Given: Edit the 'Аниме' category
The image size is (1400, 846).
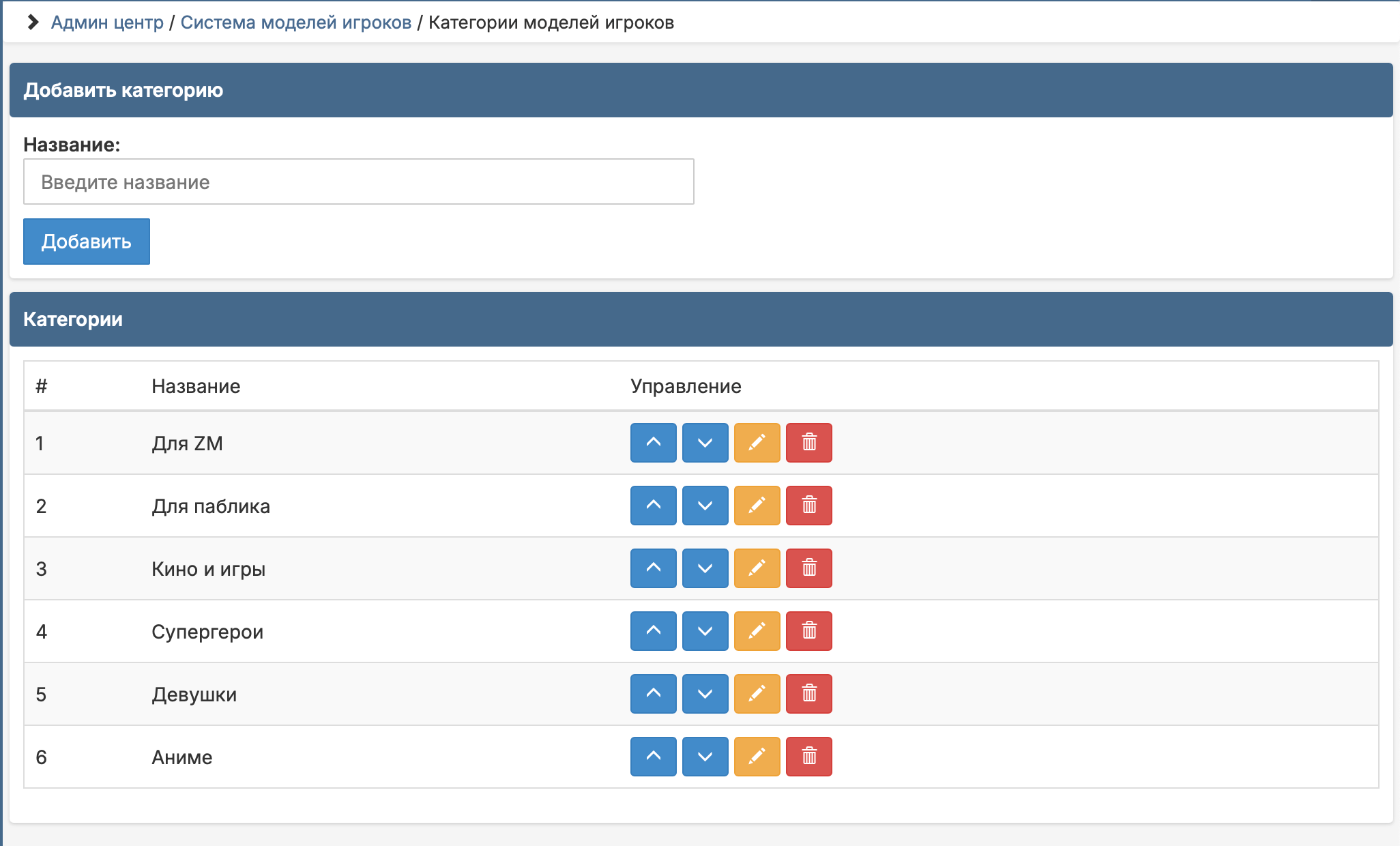Looking at the screenshot, I should pos(757,757).
